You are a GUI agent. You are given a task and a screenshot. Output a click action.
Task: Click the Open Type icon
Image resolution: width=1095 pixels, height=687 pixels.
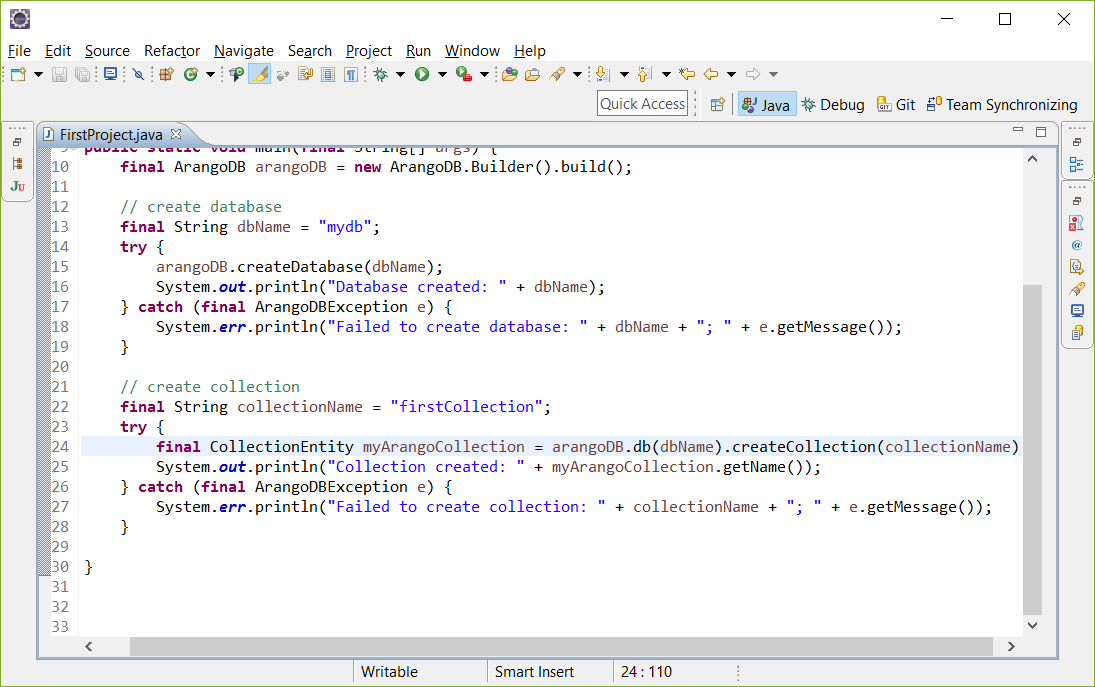click(x=237, y=74)
